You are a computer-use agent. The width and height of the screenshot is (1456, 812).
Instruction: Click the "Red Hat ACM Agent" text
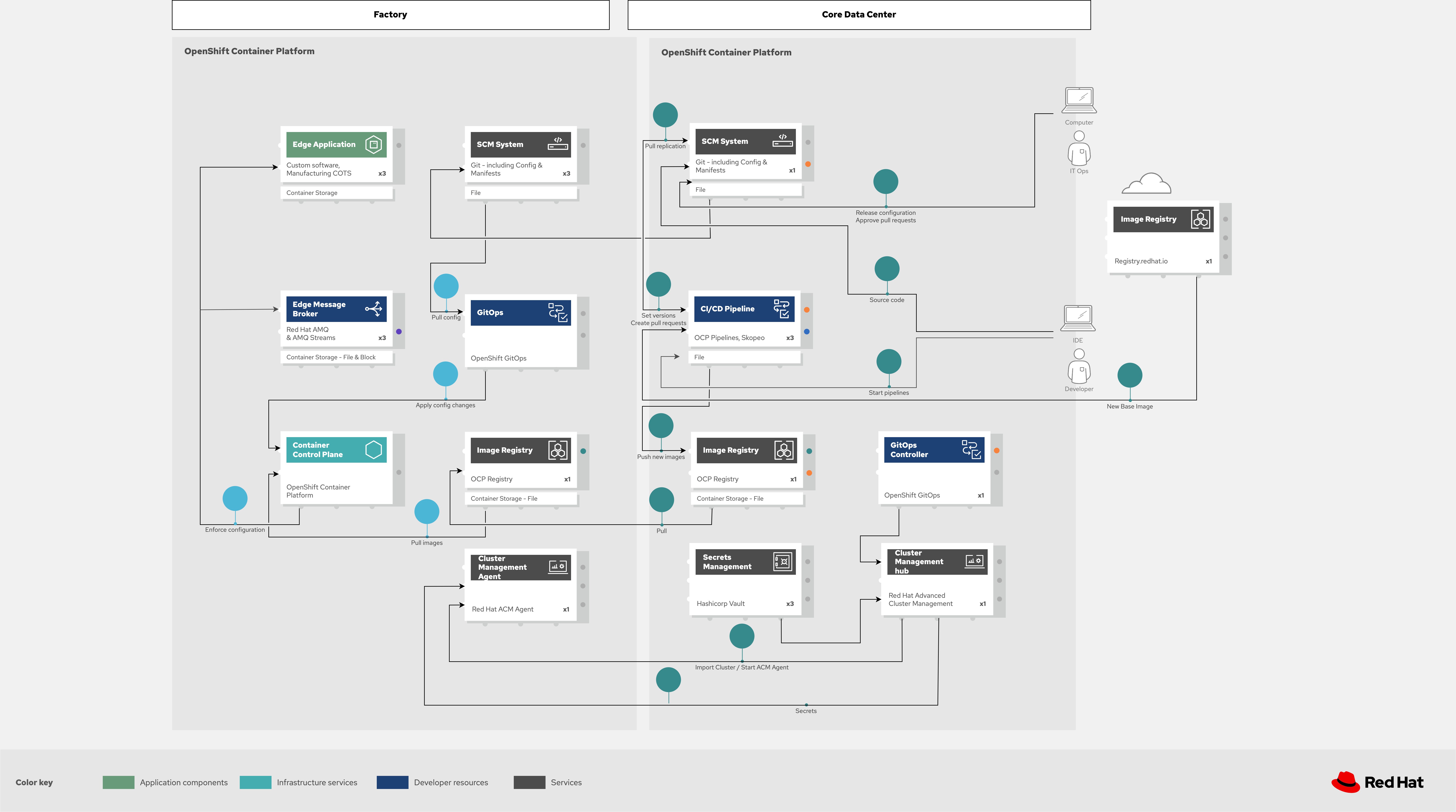[503, 609]
